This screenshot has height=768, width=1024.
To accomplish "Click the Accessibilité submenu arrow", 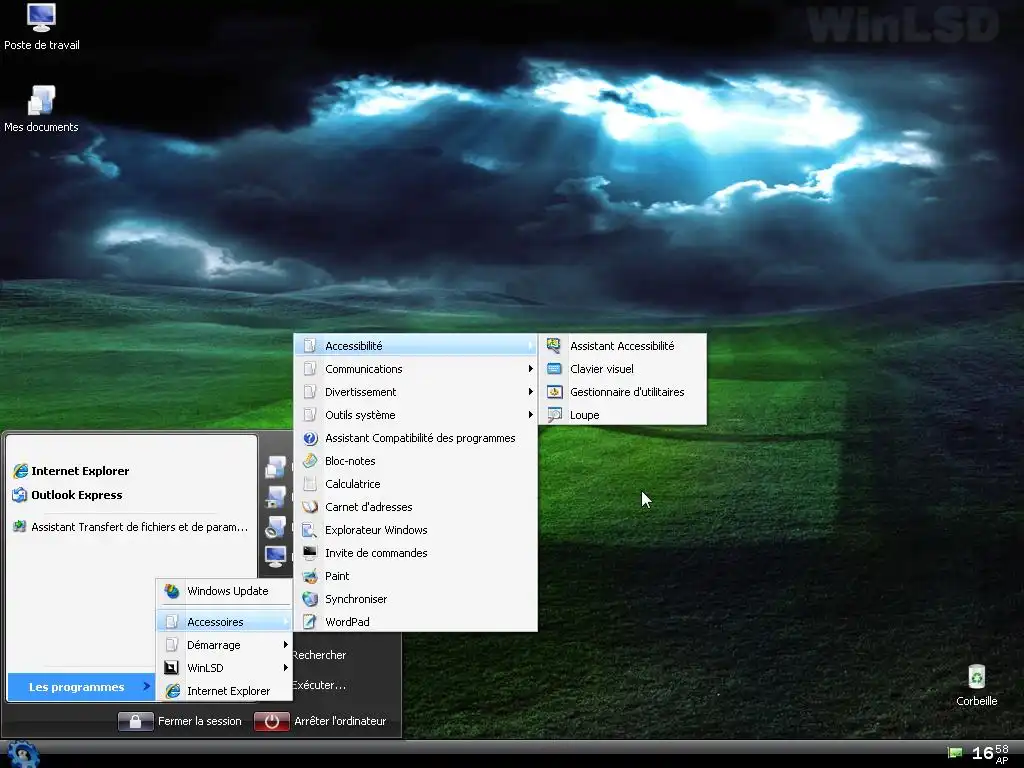I will coord(530,345).
